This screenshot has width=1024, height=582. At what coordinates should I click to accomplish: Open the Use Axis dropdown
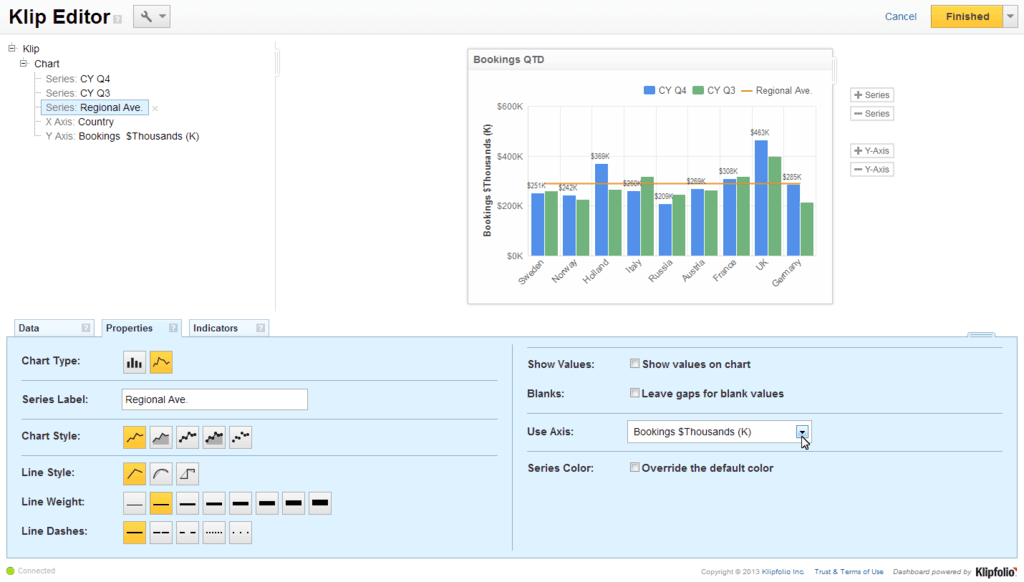[802, 432]
